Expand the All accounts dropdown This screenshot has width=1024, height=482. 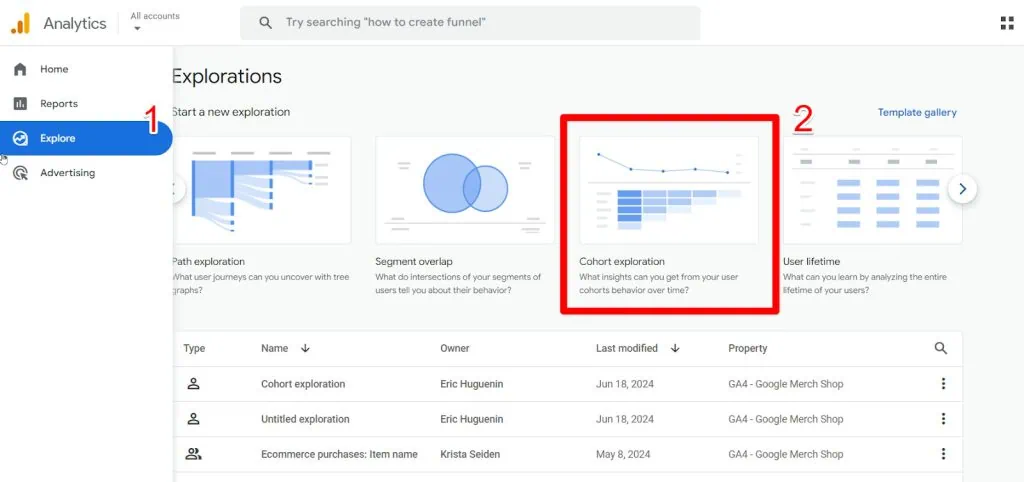[x=137, y=28]
